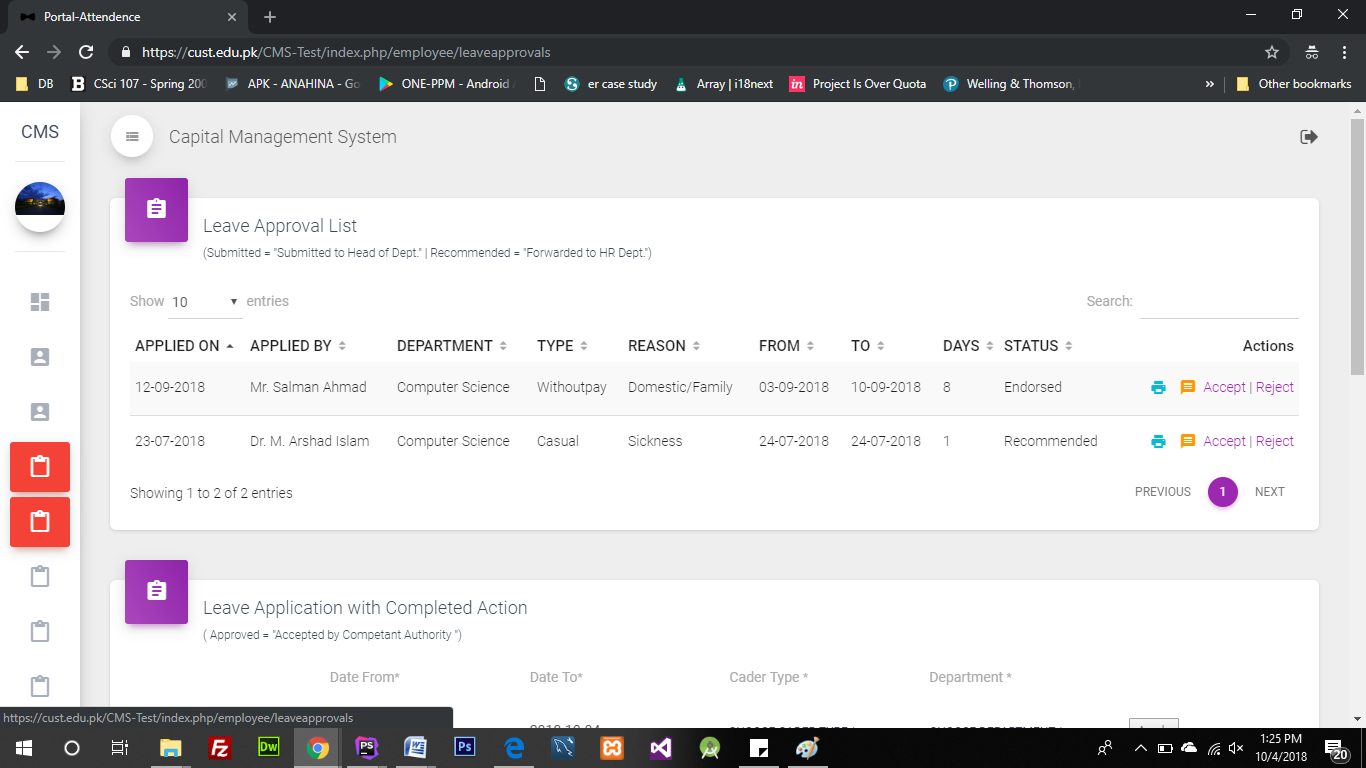Image resolution: width=1366 pixels, height=768 pixels.
Task: Click the logout icon in header
Action: (x=1308, y=137)
